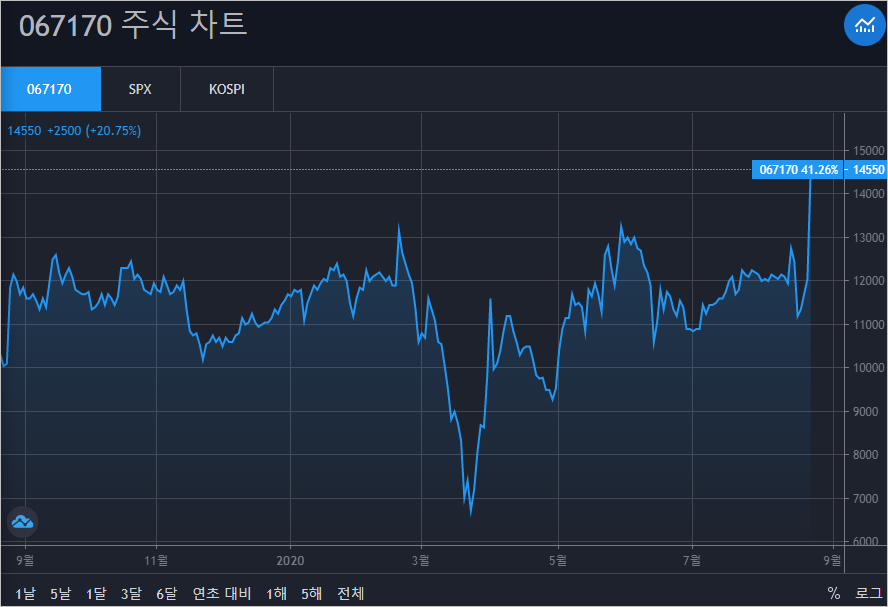Click the 12000 price axis label
This screenshot has width=888, height=607.
click(x=869, y=281)
